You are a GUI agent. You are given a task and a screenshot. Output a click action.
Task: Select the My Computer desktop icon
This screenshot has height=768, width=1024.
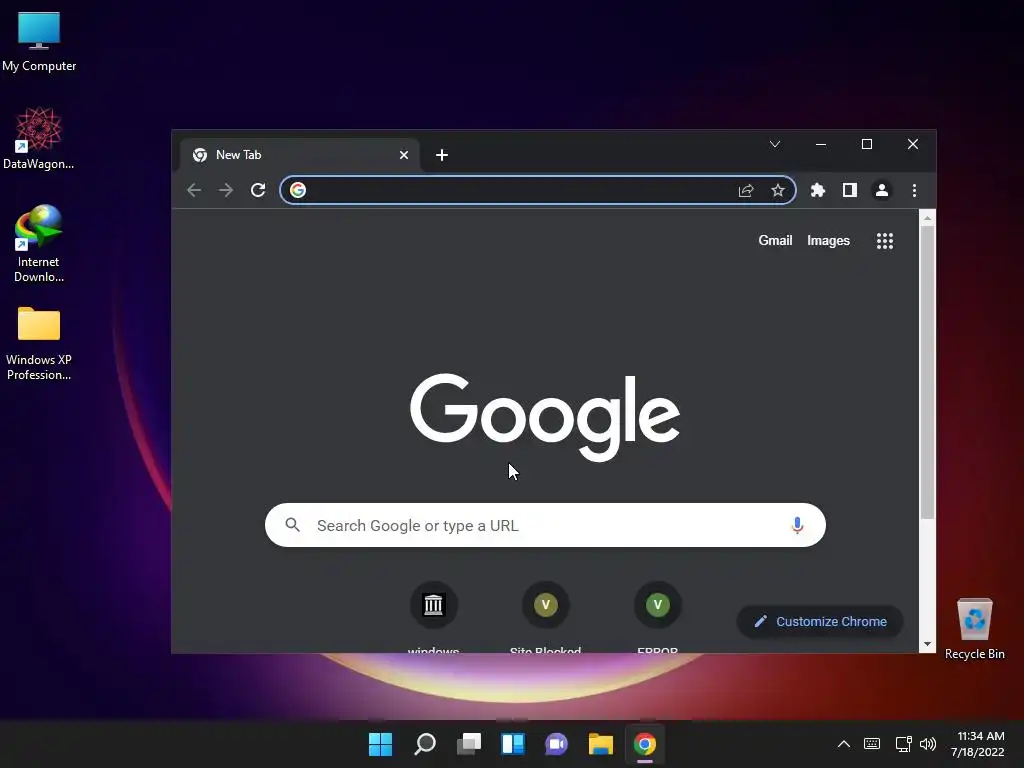39,41
